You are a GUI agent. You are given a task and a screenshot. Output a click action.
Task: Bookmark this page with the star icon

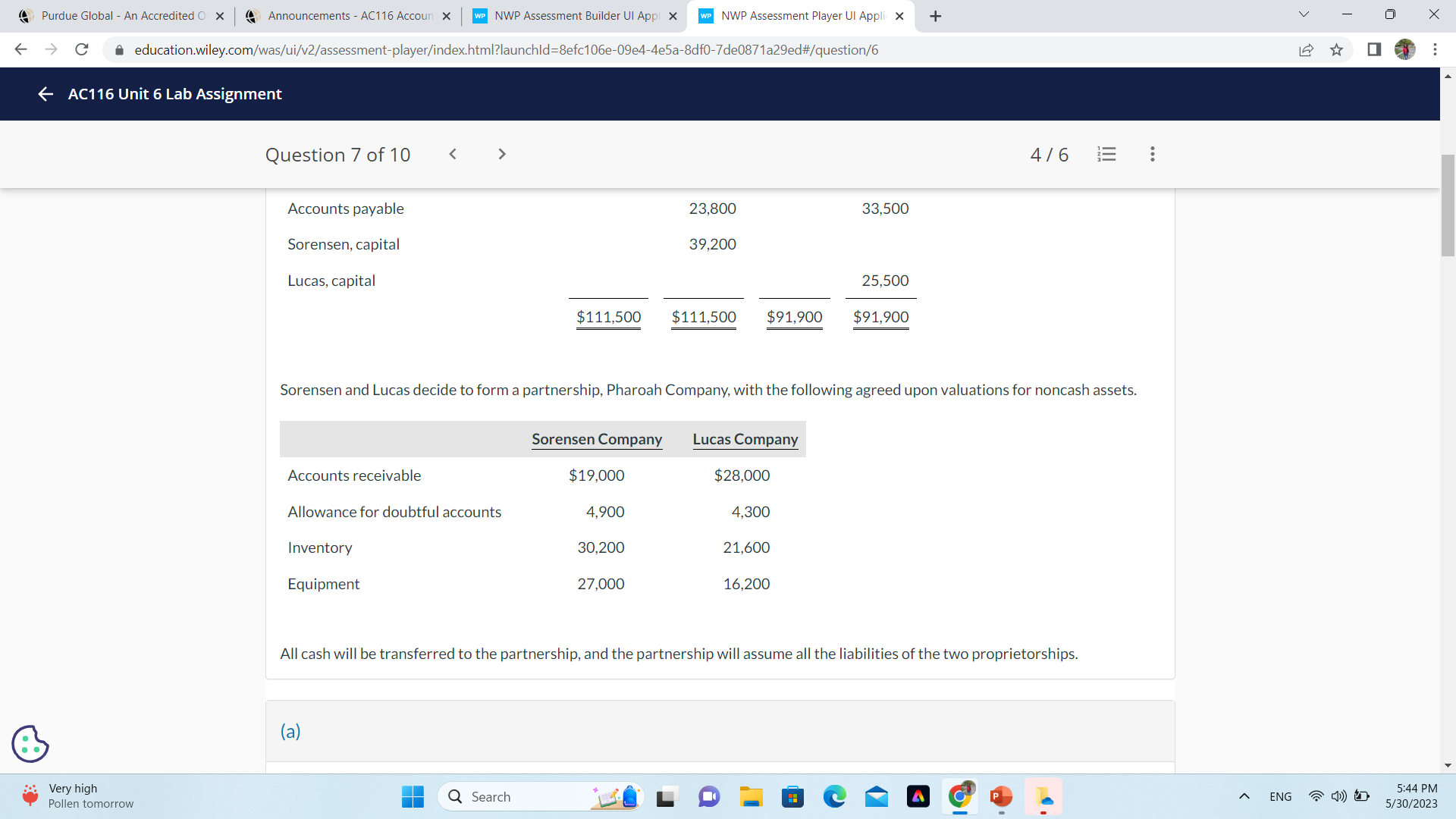tap(1336, 50)
